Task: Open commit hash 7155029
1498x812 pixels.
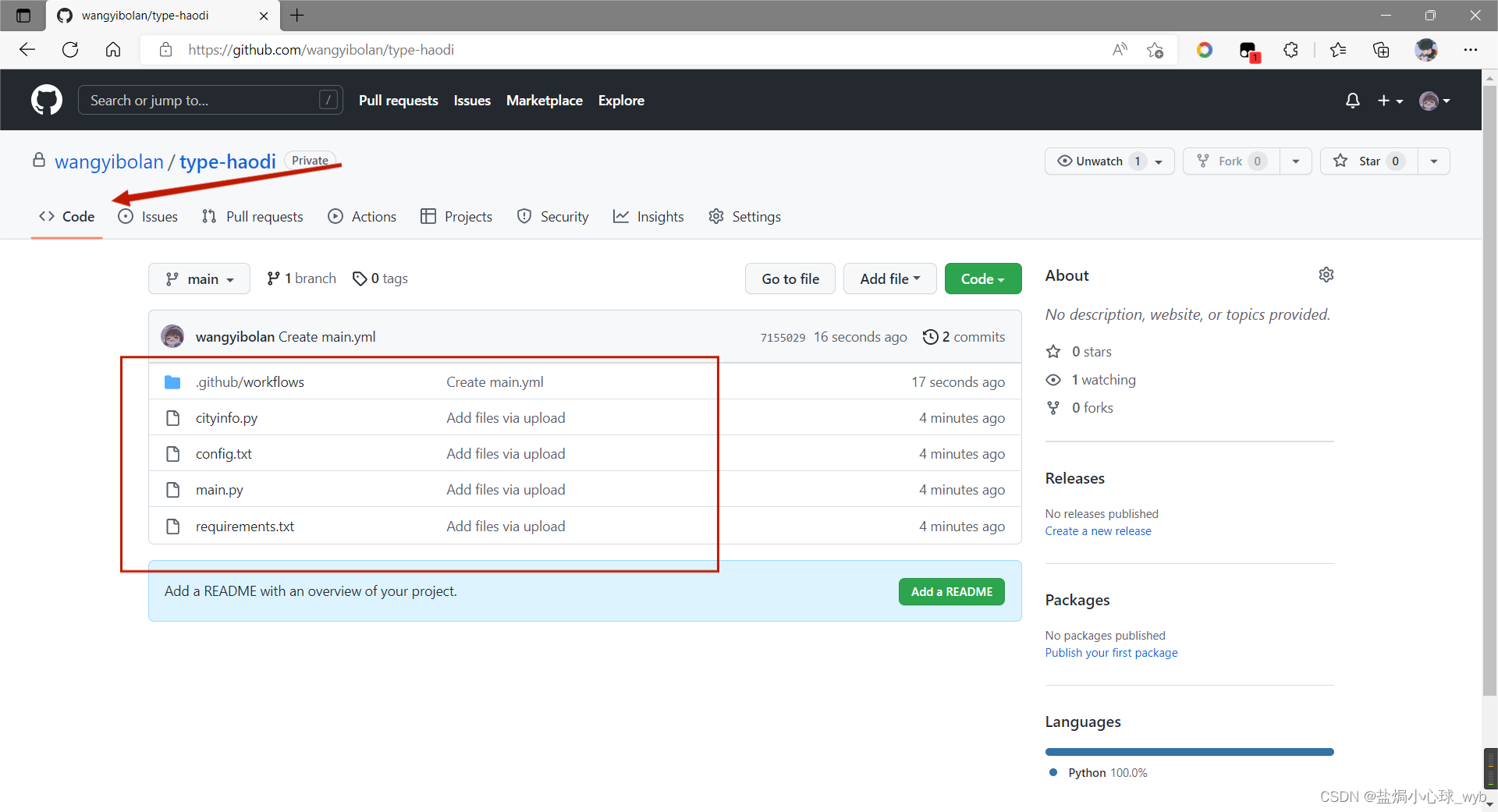Action: pos(783,338)
